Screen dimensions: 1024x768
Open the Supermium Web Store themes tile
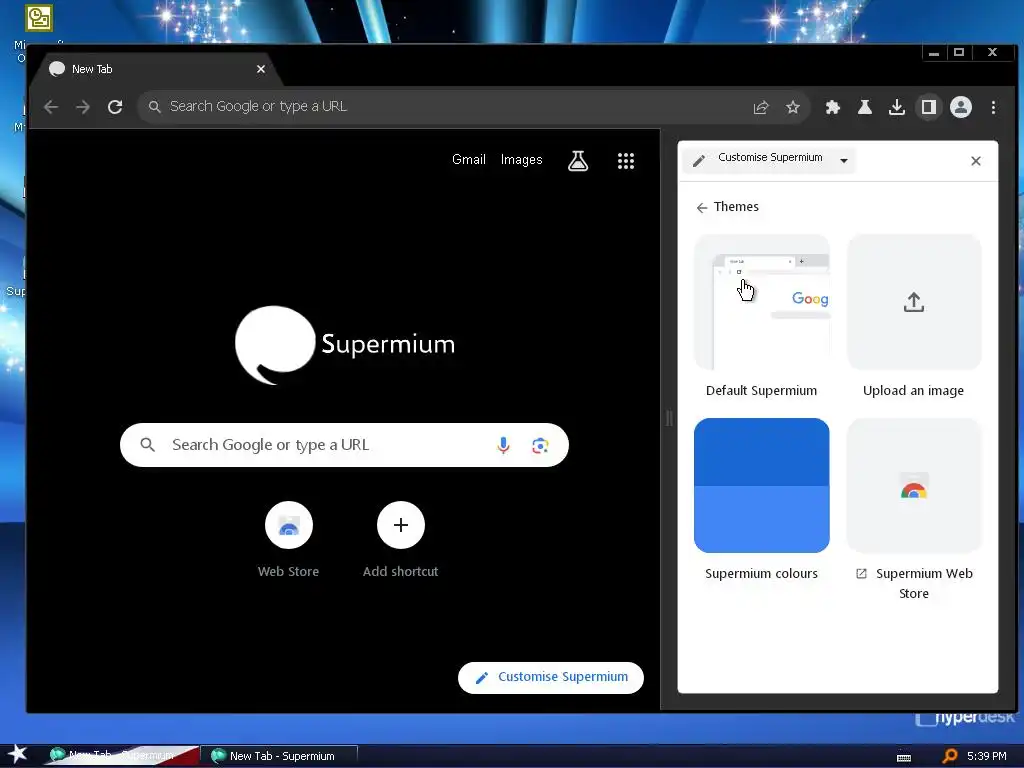[914, 485]
